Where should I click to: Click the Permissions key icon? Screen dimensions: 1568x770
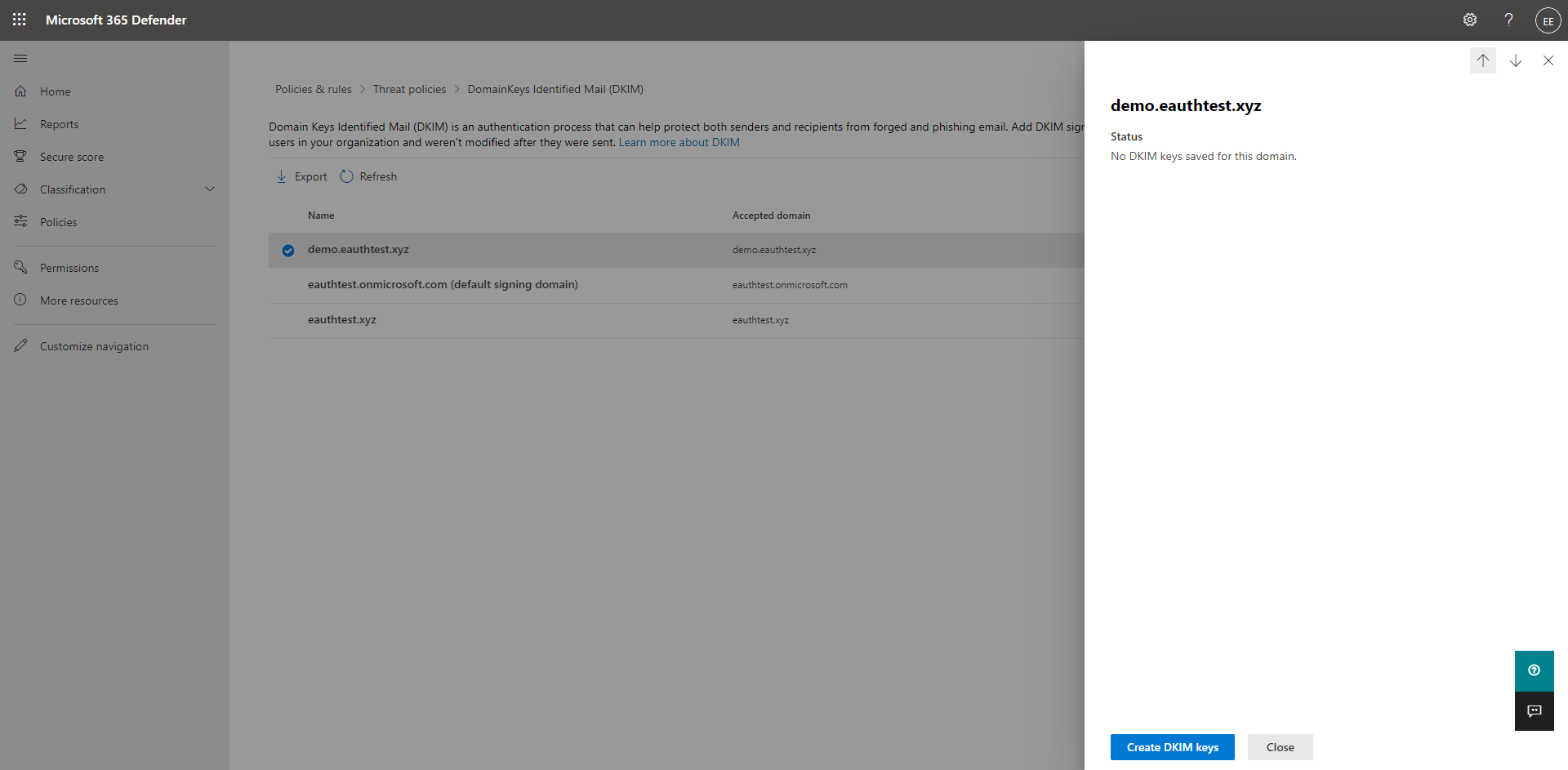[x=20, y=268]
